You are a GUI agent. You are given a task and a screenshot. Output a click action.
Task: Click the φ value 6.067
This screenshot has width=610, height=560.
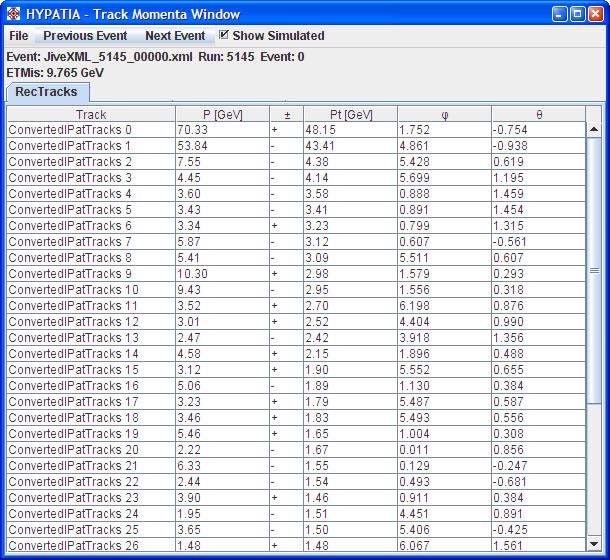coord(414,545)
